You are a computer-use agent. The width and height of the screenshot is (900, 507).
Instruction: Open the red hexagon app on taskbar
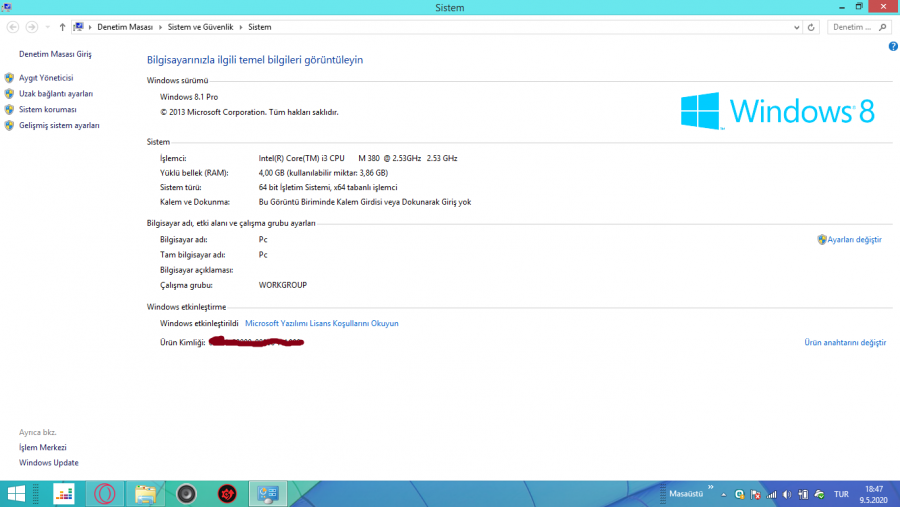227,494
